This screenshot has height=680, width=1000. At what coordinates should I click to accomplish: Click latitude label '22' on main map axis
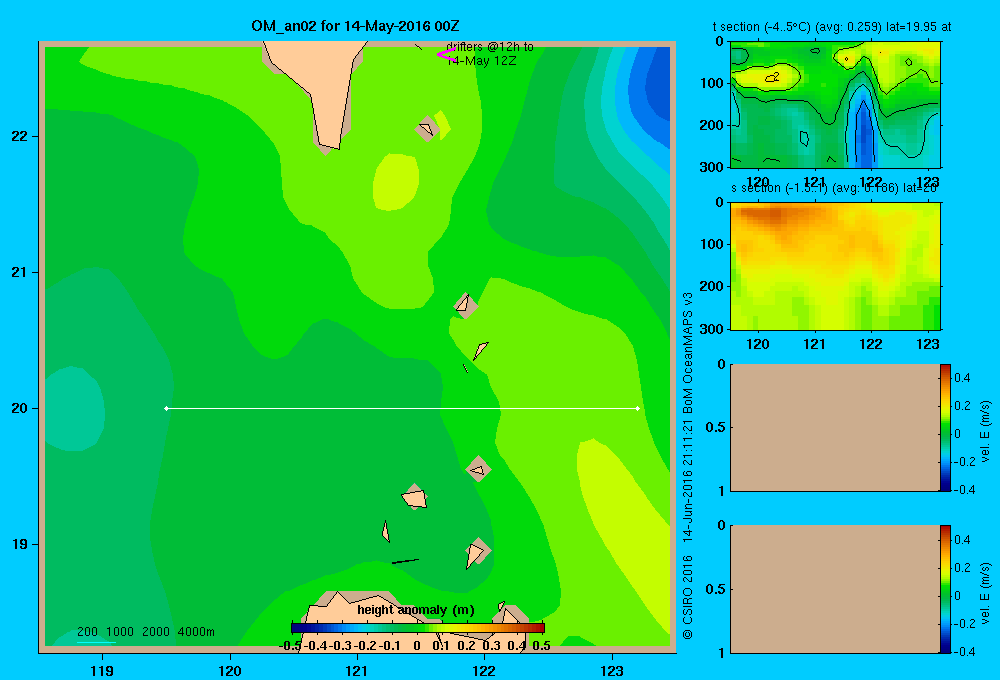[20, 136]
